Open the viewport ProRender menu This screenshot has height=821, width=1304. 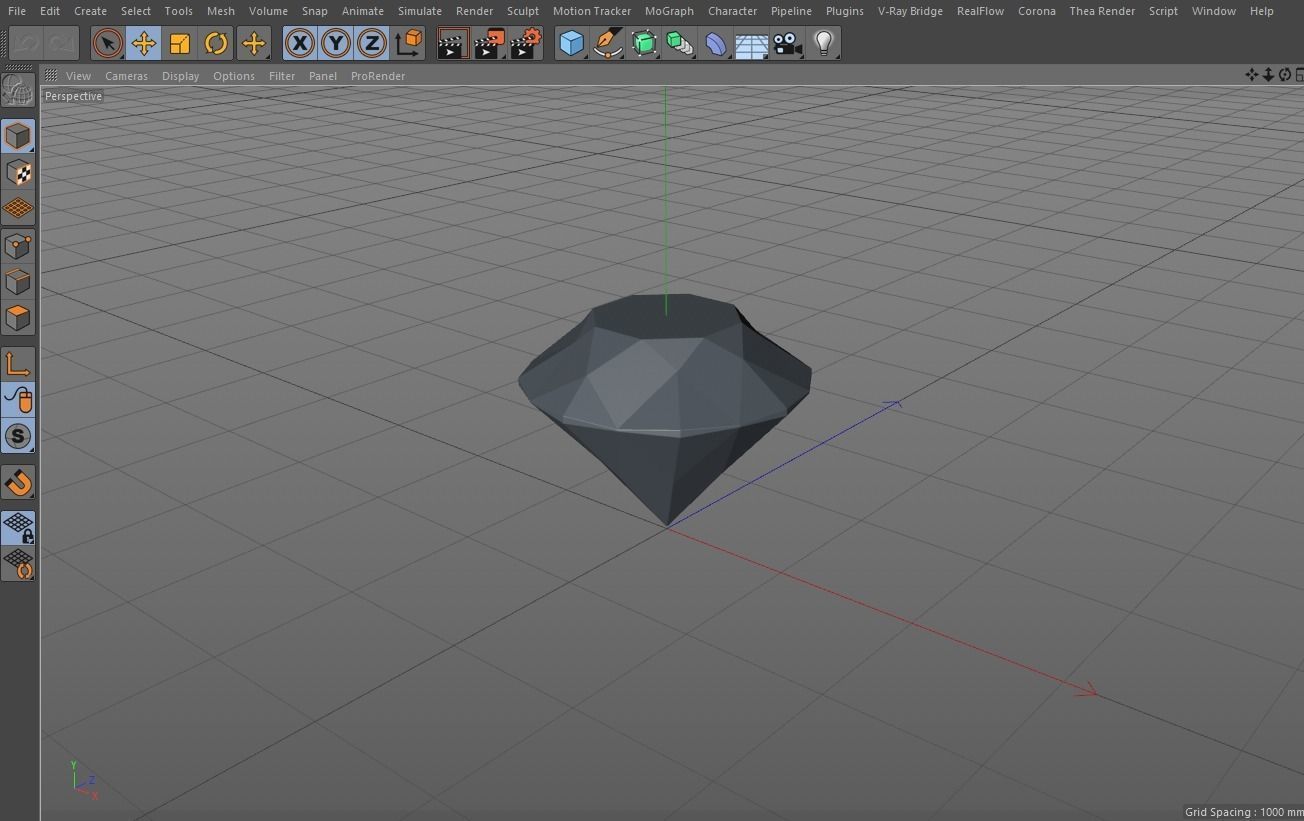(x=378, y=76)
